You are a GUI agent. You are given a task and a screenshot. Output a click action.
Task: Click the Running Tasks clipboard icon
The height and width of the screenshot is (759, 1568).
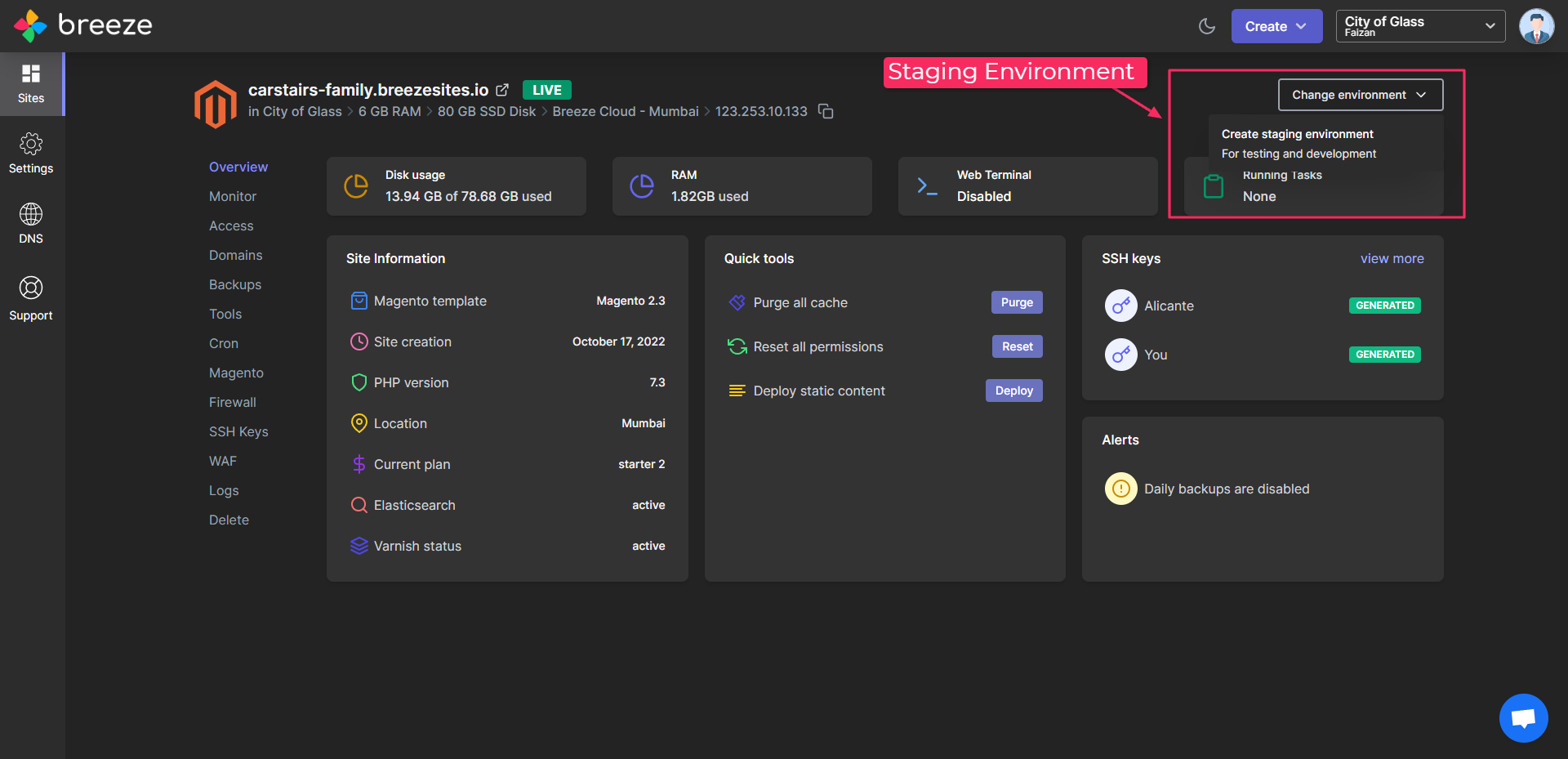coord(1214,186)
